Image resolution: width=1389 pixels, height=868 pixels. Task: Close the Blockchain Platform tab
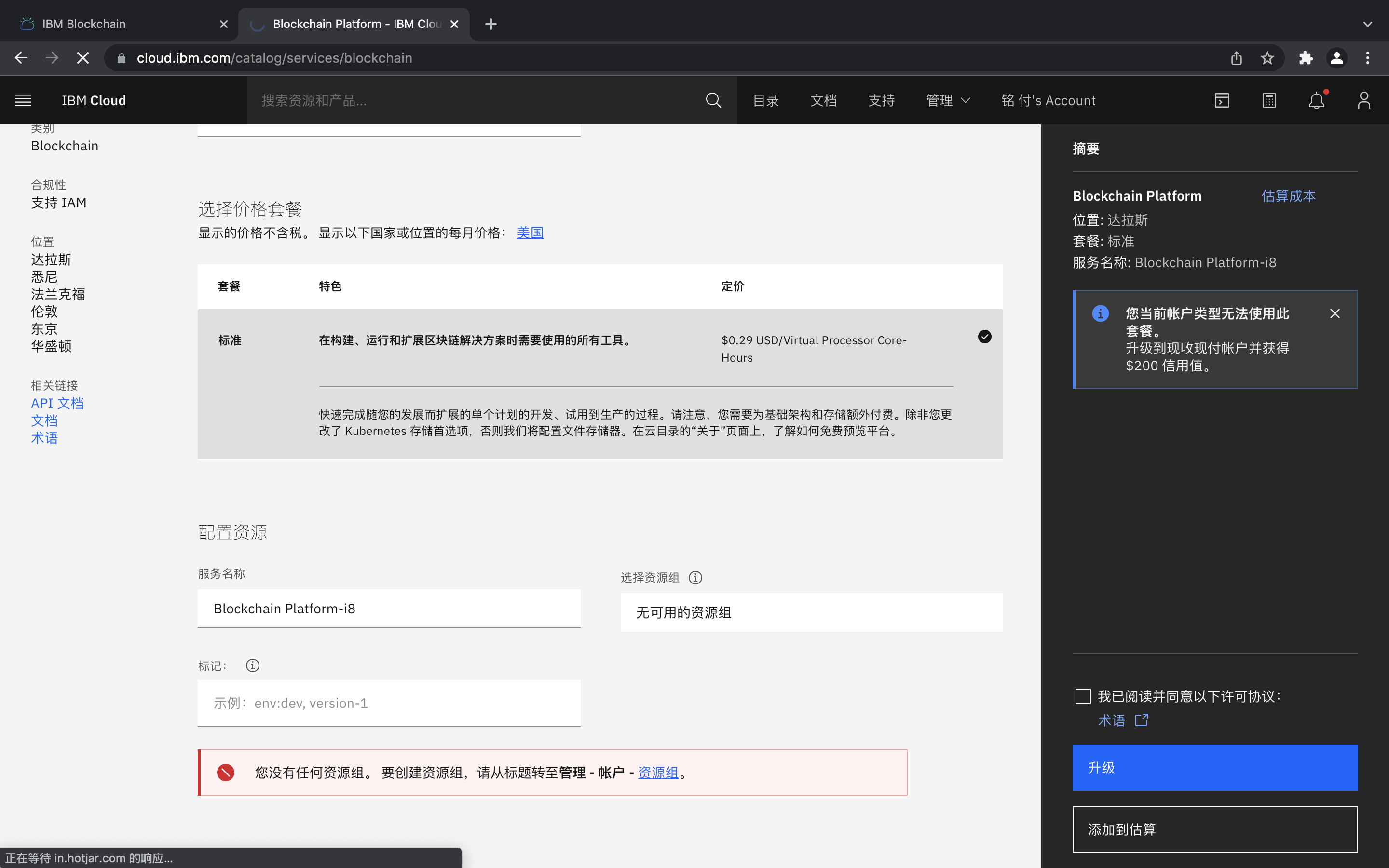pos(454,24)
